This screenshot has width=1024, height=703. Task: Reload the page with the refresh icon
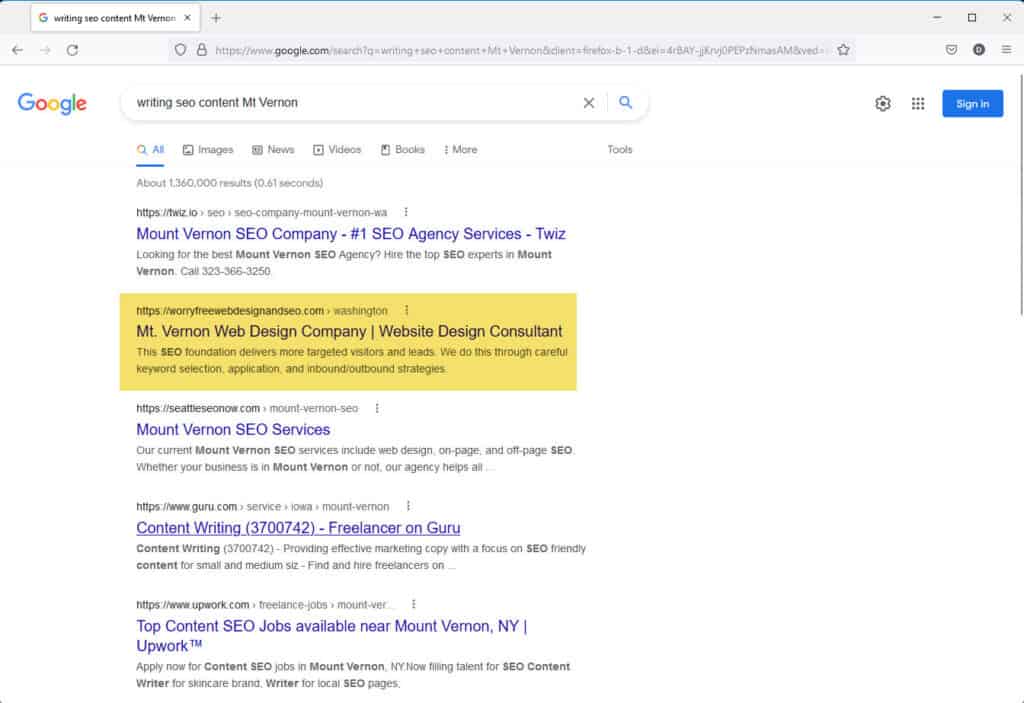72,50
